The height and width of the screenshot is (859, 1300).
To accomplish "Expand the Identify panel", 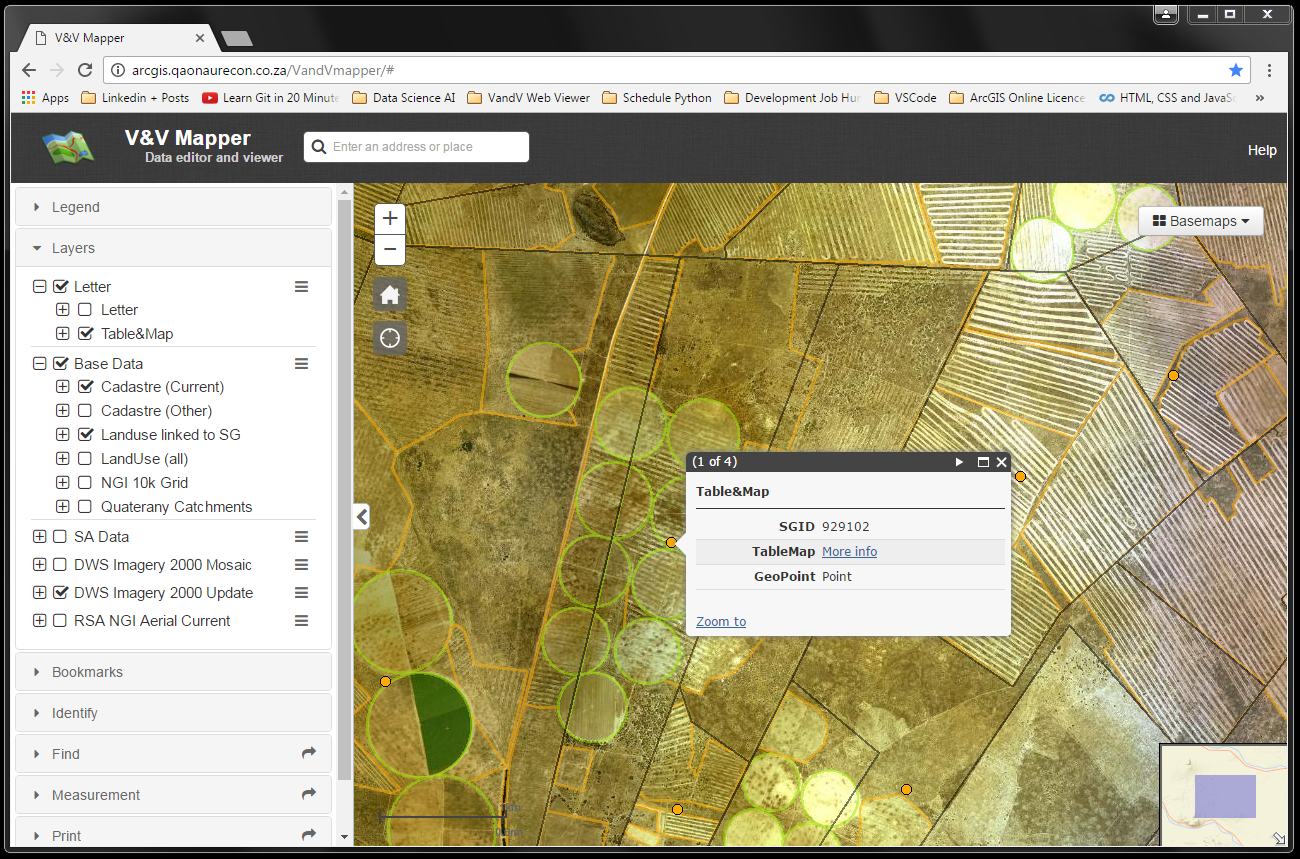I will coord(173,713).
